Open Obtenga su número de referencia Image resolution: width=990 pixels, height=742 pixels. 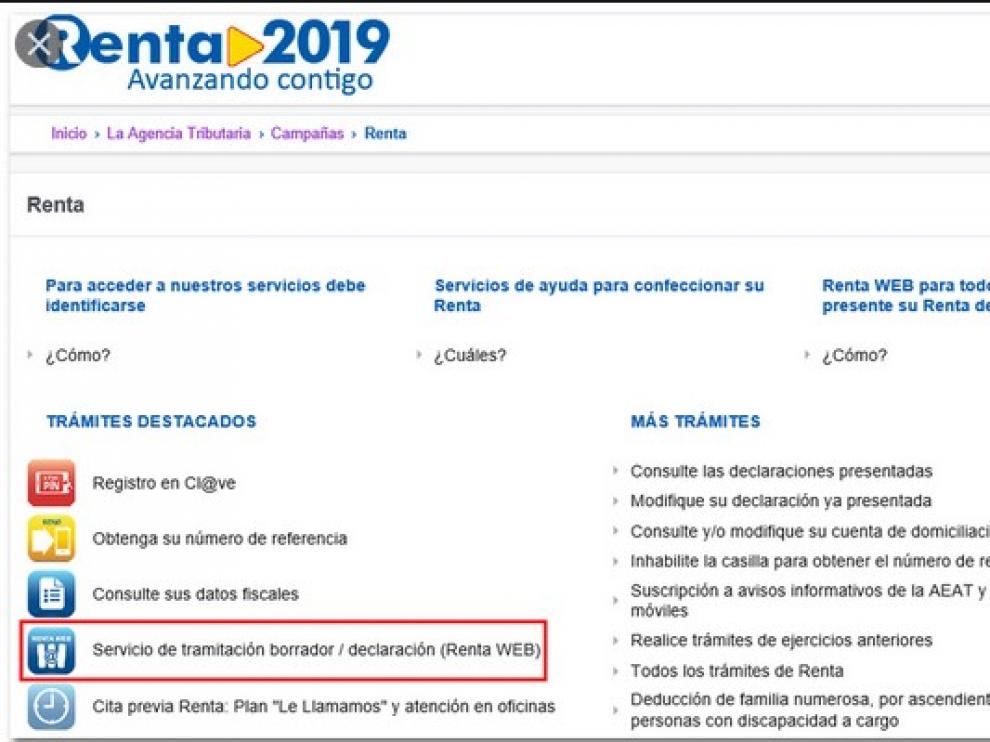(x=220, y=539)
